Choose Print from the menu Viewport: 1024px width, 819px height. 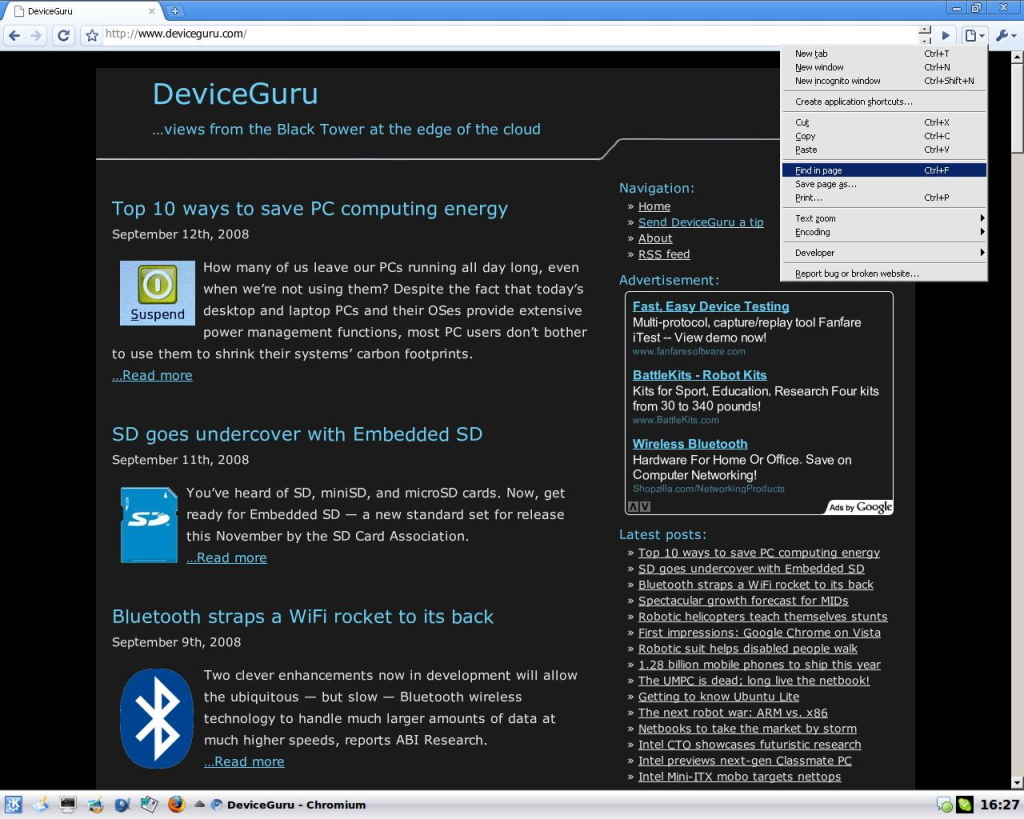point(884,198)
